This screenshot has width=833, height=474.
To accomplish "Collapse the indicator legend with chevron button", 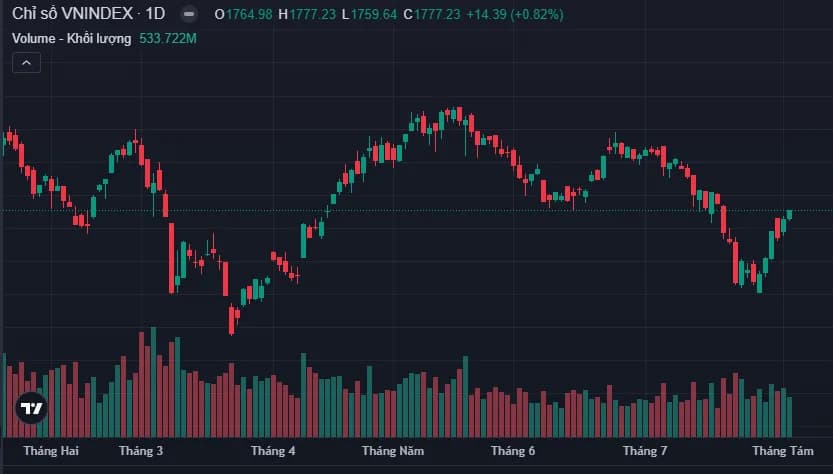I will click(x=26, y=63).
